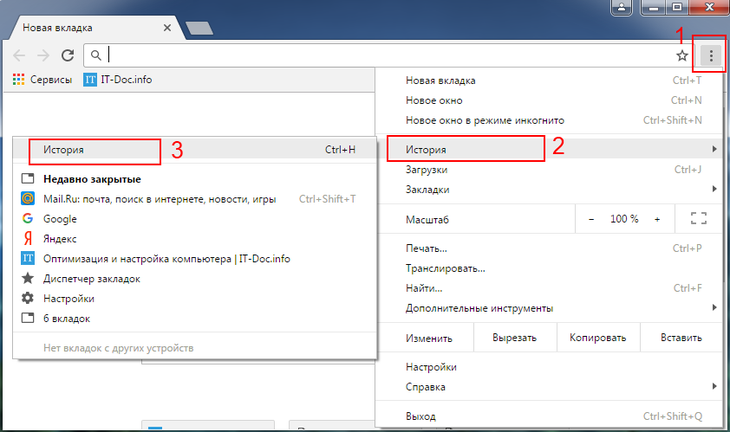730x432 pixels.
Task: Click the IT favicon next to Оптимизация и настройка
Action: click(28, 258)
